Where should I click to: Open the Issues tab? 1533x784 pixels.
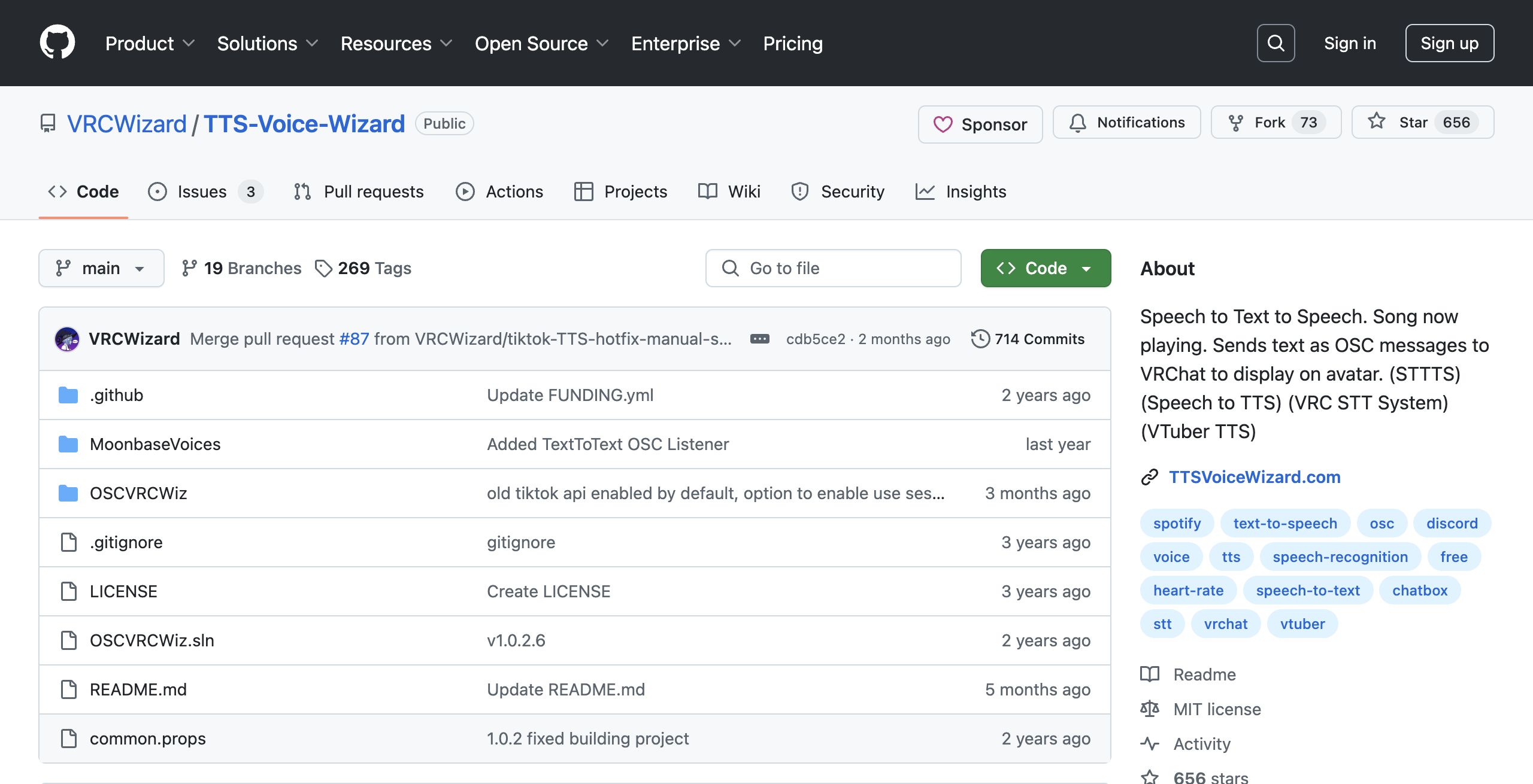click(205, 192)
